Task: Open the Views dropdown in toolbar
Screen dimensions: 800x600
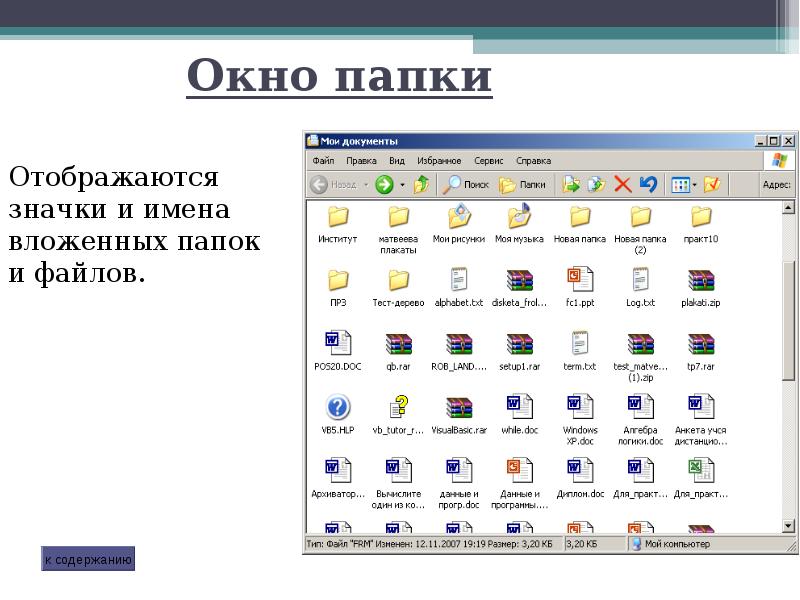Action: click(684, 184)
